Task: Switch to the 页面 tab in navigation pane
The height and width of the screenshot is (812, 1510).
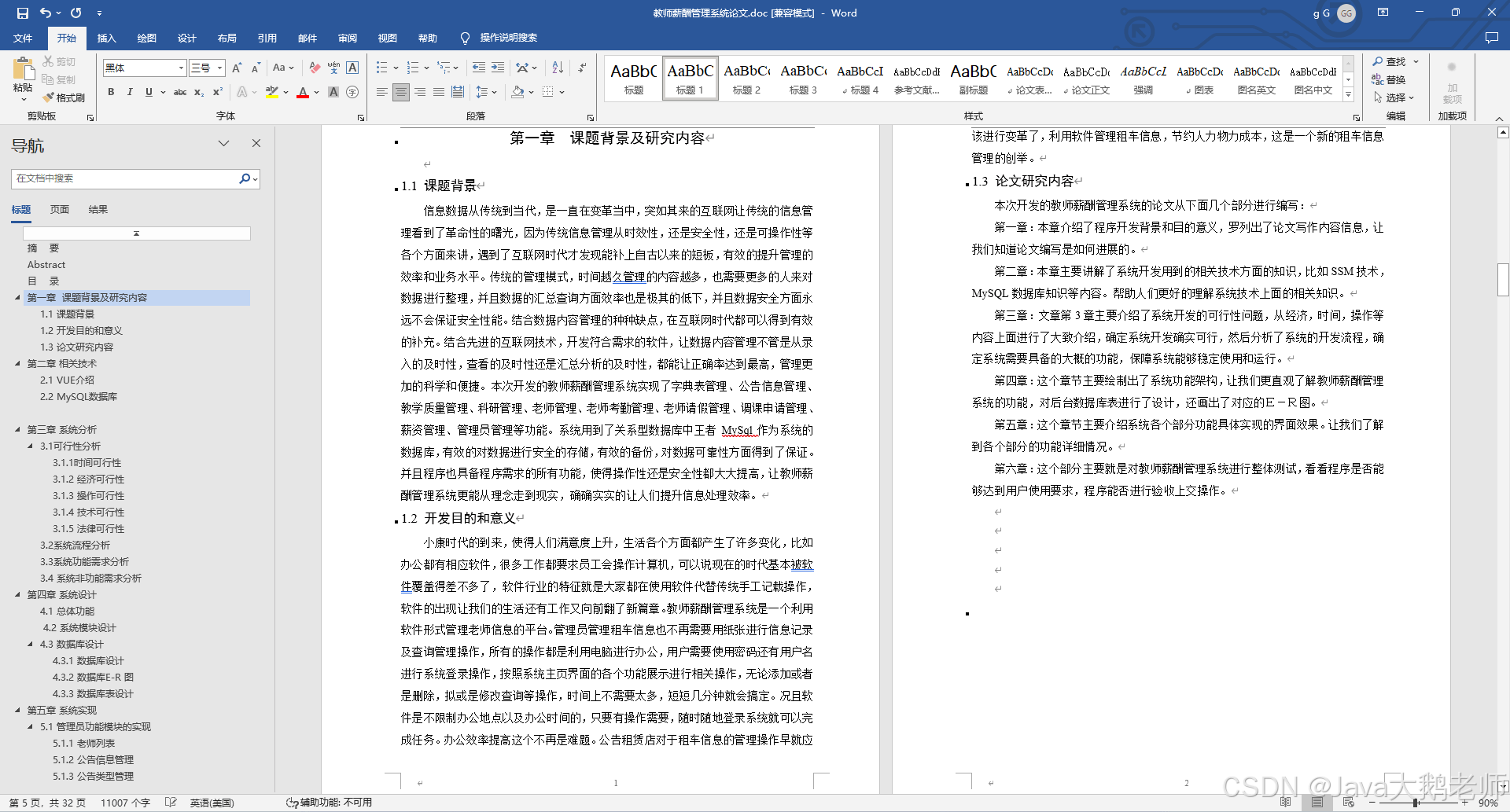Action: coord(61,208)
